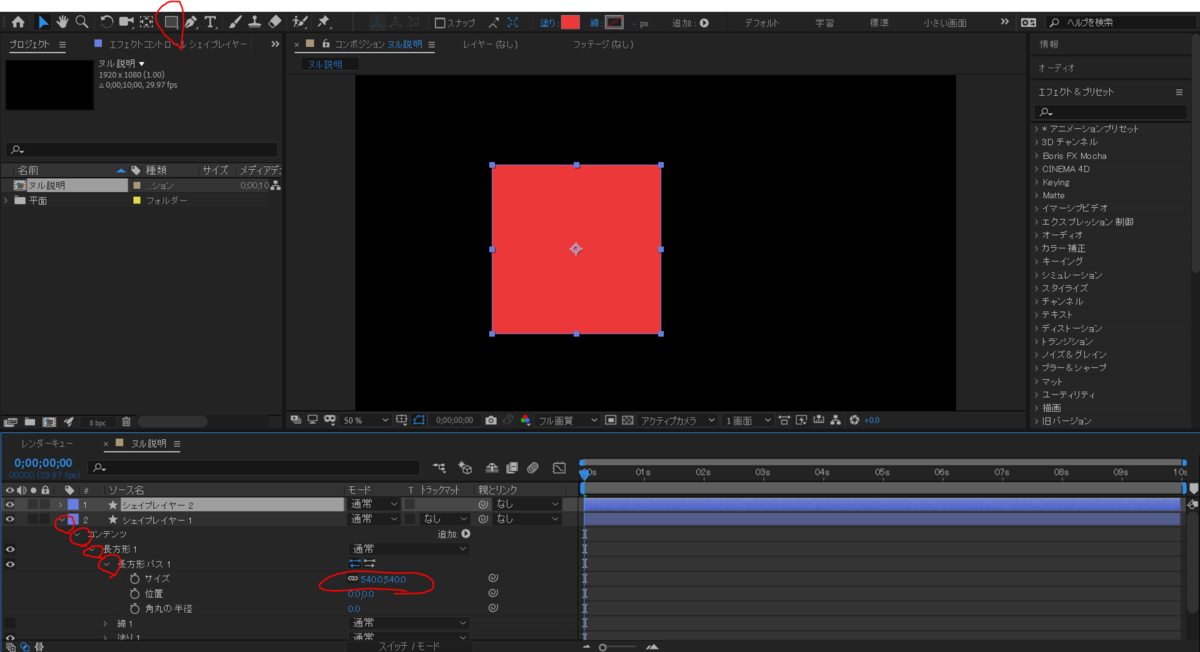Select the Puppet Pin tool
The height and width of the screenshot is (652, 1200).
tap(324, 21)
